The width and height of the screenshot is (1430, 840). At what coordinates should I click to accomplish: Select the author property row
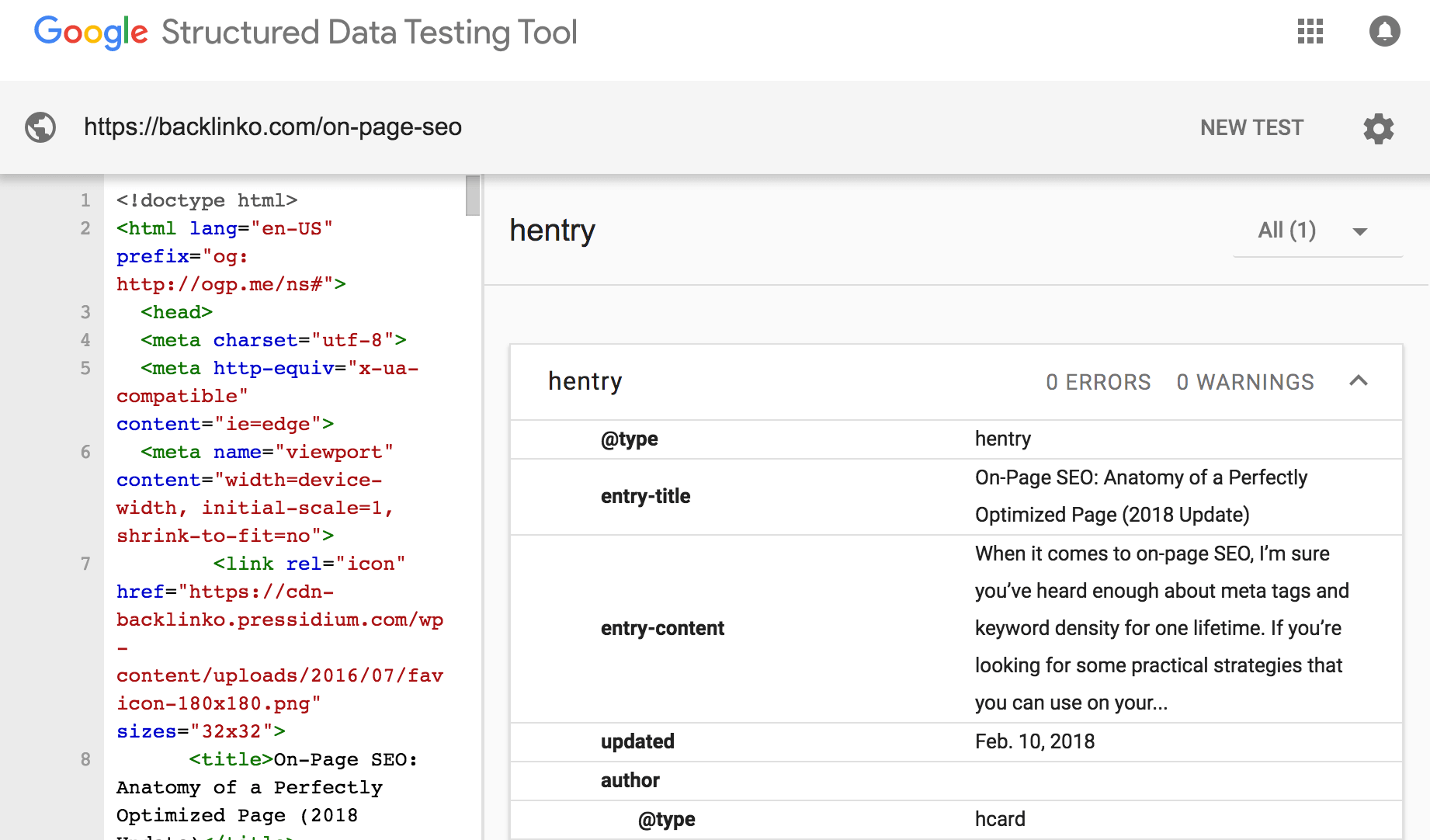tap(956, 781)
